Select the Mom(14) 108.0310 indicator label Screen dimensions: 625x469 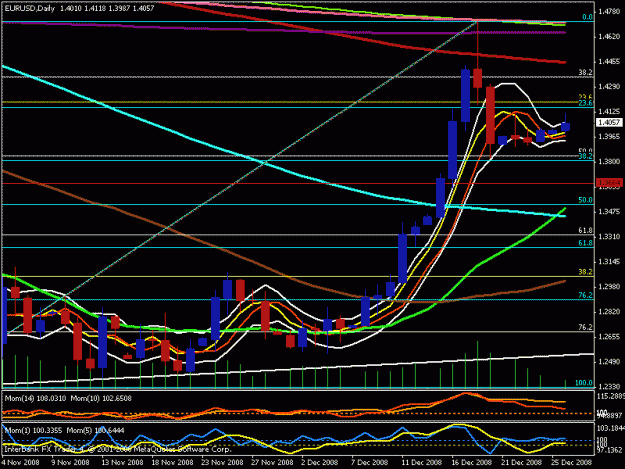coord(35,398)
